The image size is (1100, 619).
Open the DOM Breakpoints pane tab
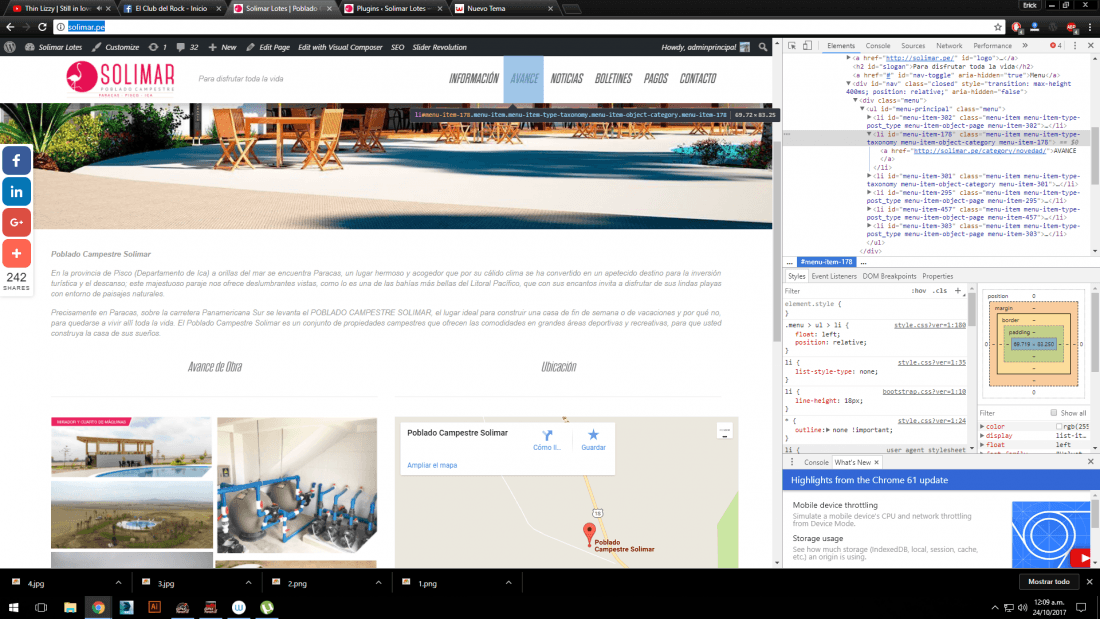tap(890, 277)
